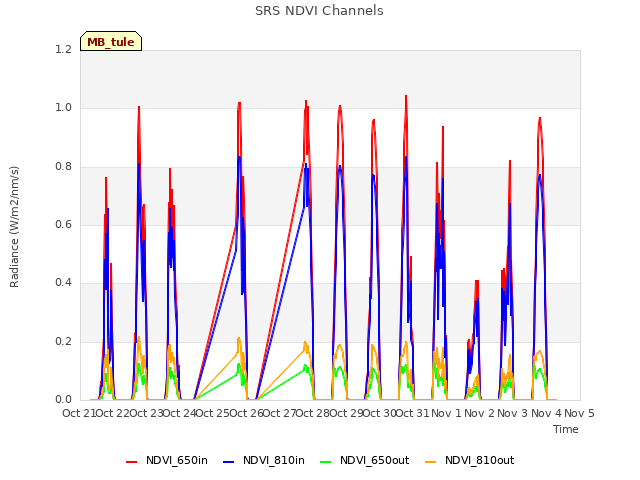The width and height of the screenshot is (640, 480).
Task: Click the red peak on Nov 4
Action: (x=540, y=119)
